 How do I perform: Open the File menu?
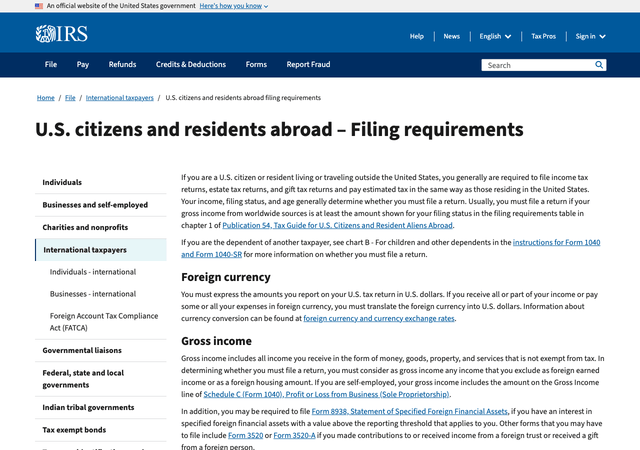tap(51, 65)
